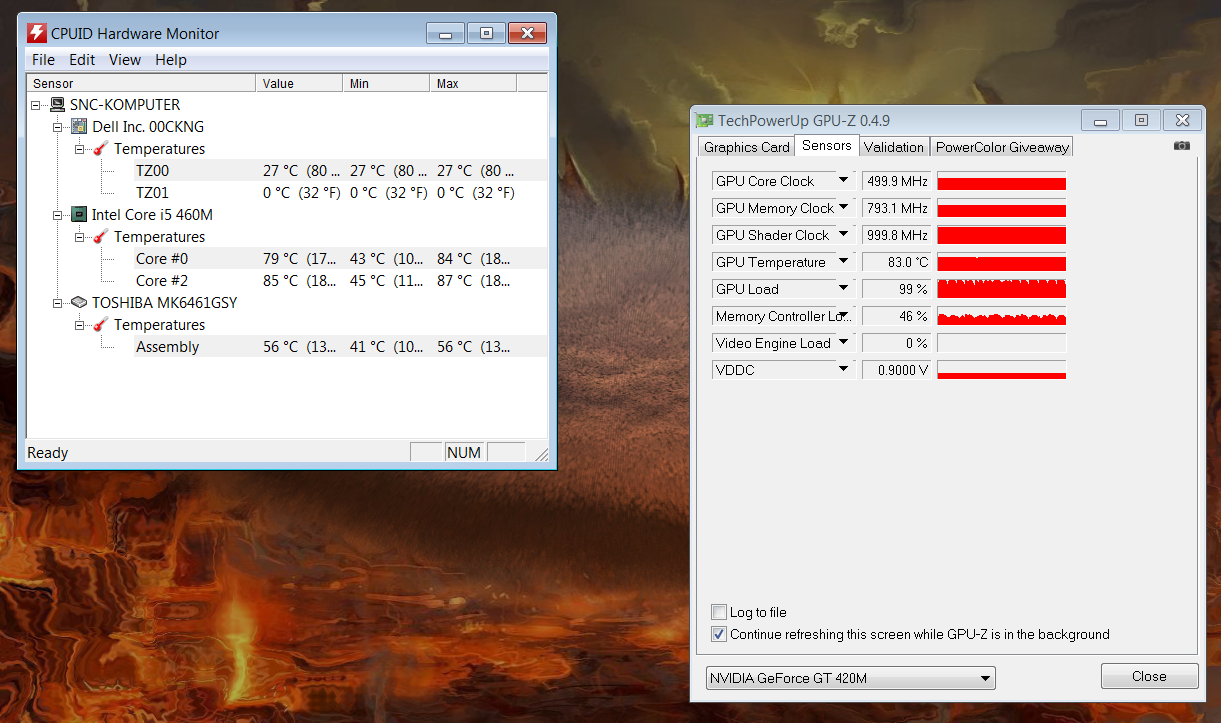The image size is (1221, 723).
Task: Switch to the Validation tab
Action: (894, 147)
